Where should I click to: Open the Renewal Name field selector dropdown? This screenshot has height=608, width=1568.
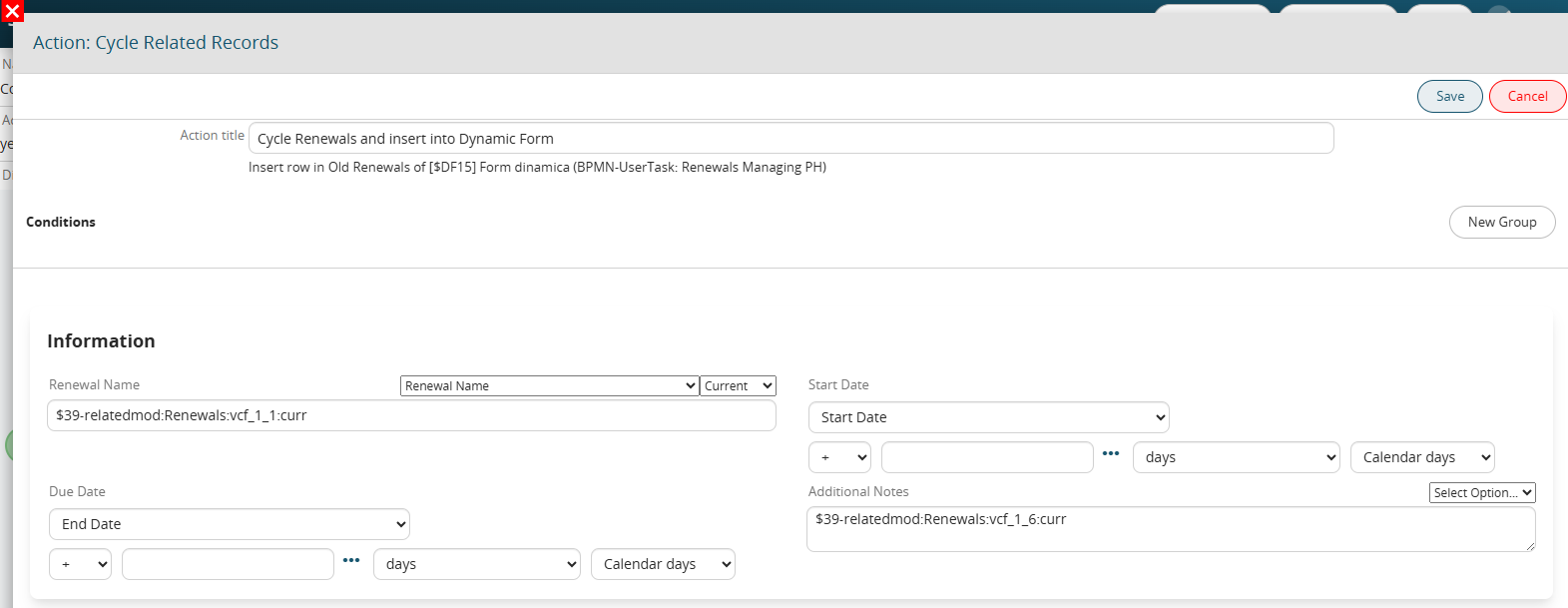click(549, 385)
